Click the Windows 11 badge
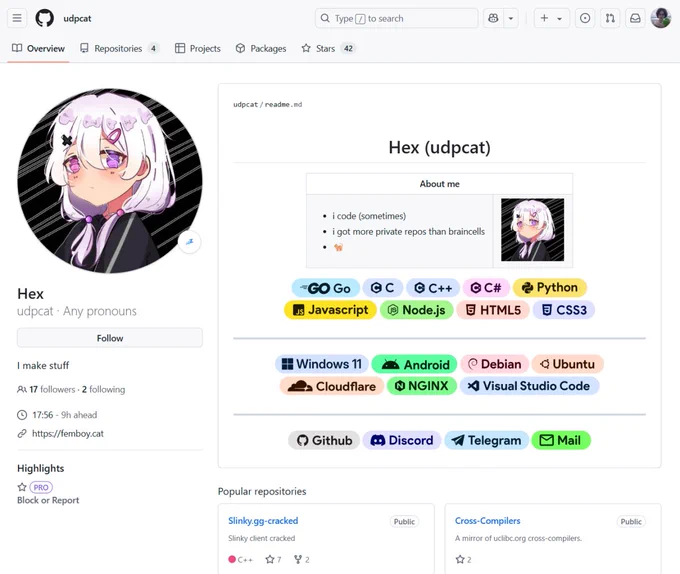Viewport: 680px width, 574px height. point(322,364)
